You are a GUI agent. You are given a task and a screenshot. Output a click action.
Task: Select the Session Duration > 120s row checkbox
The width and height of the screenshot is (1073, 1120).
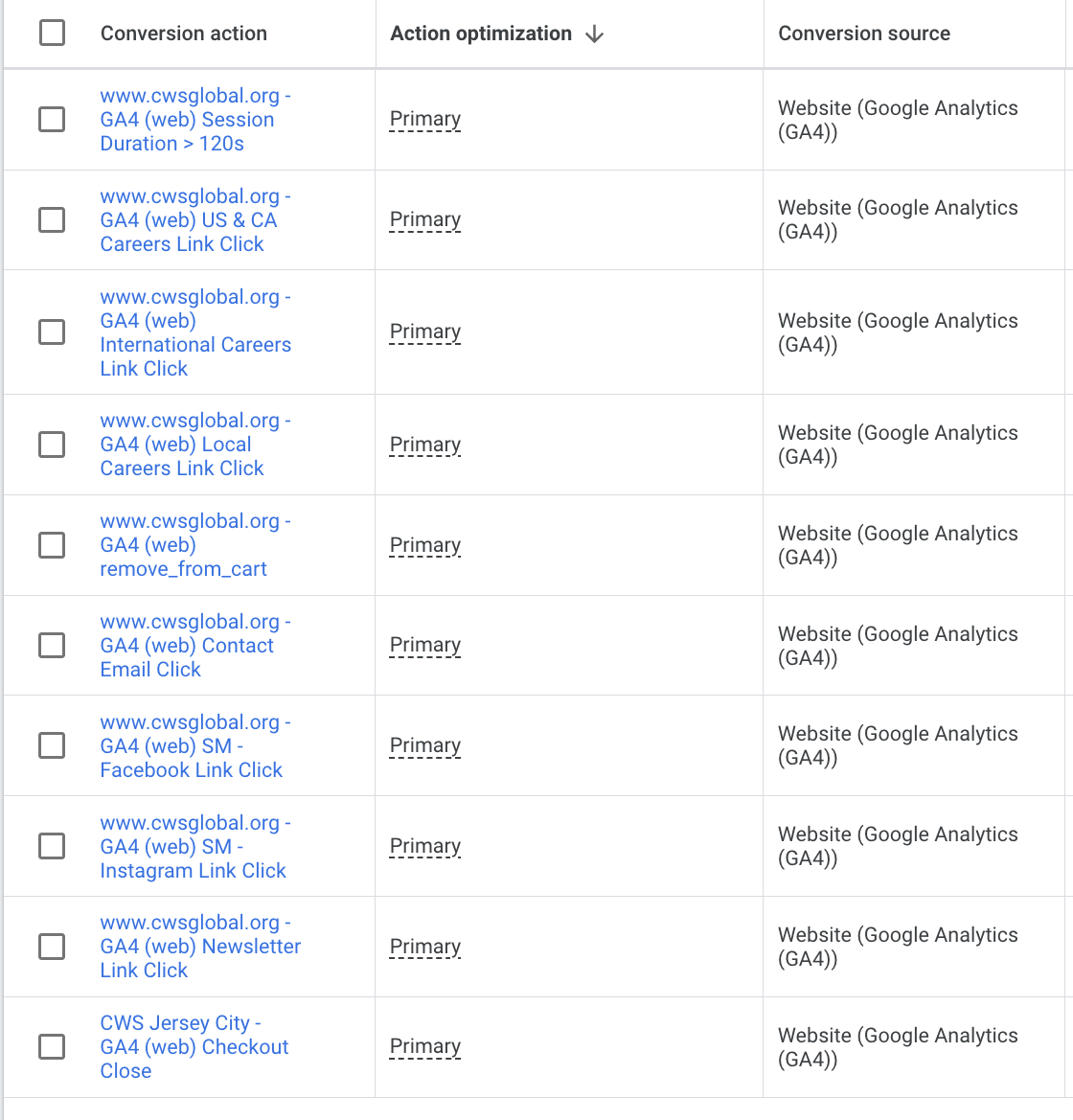52,120
